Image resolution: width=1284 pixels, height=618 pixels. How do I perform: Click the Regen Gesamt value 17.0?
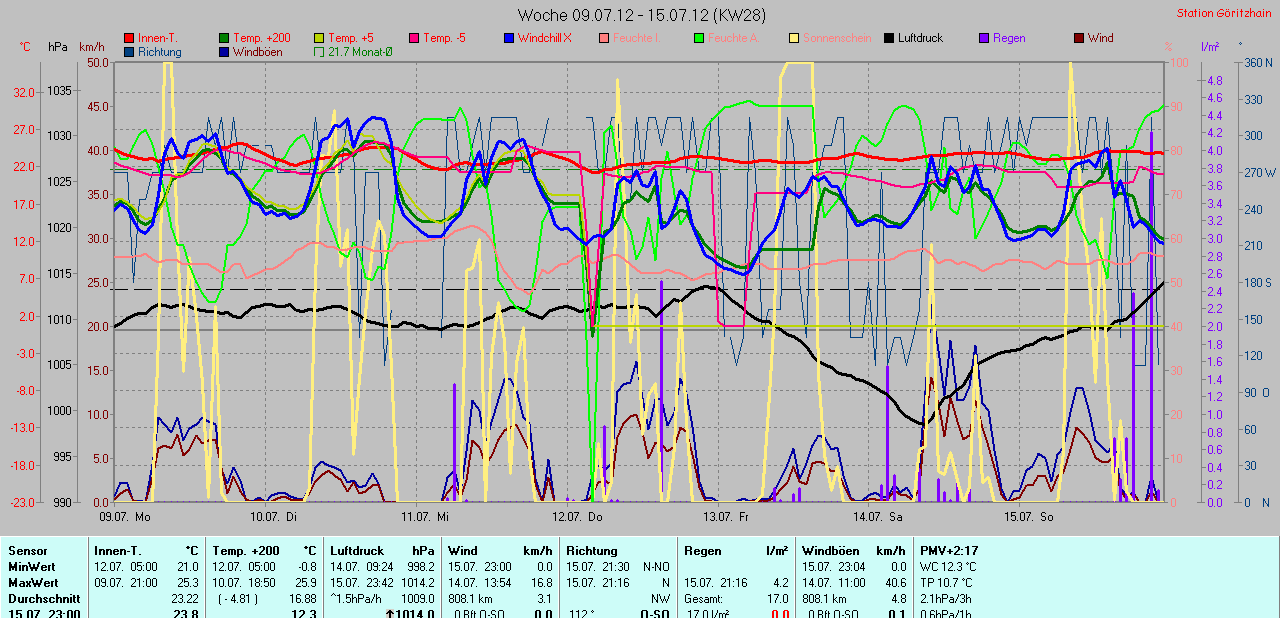pos(776,599)
